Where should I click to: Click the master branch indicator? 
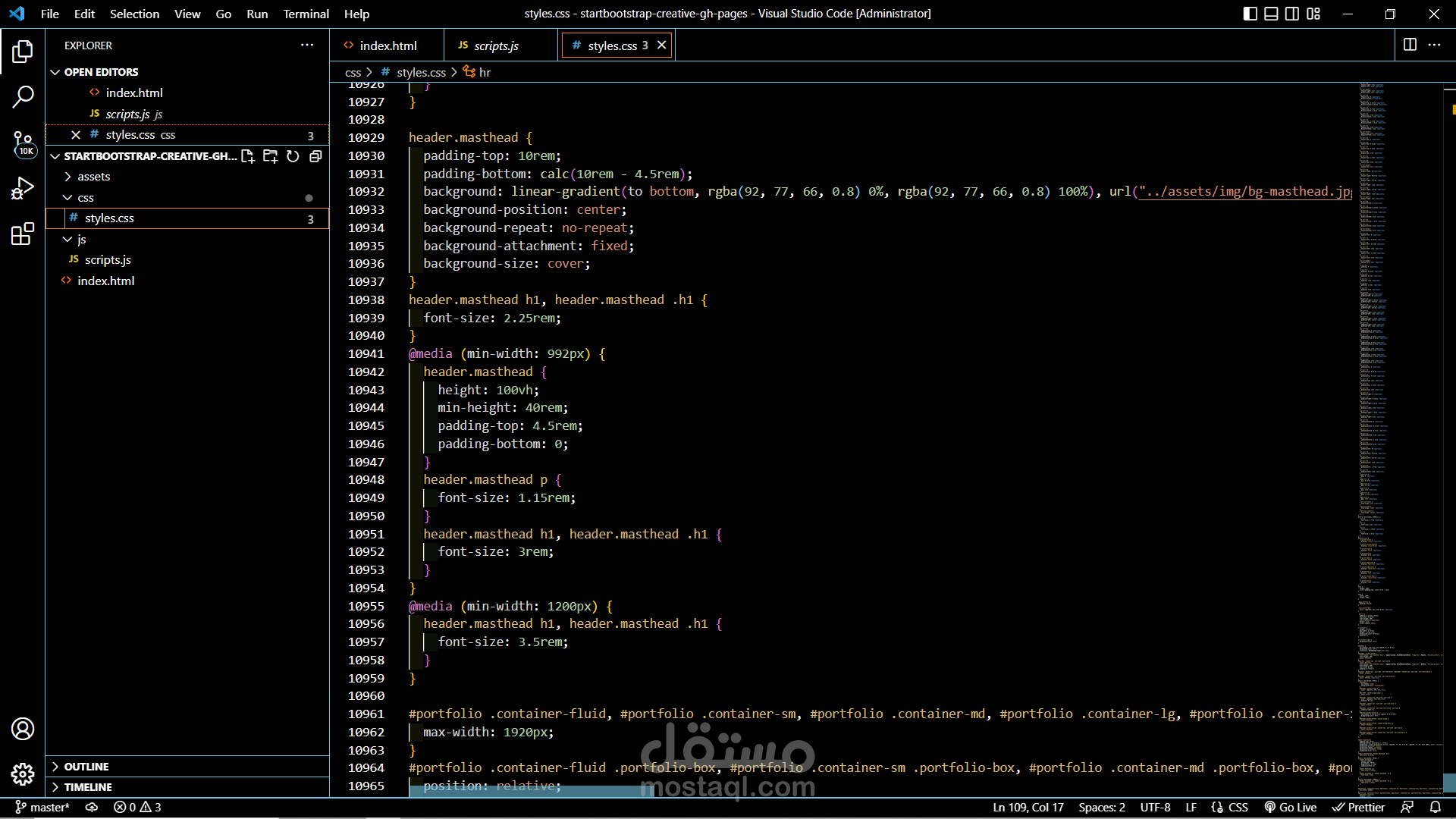pos(42,808)
